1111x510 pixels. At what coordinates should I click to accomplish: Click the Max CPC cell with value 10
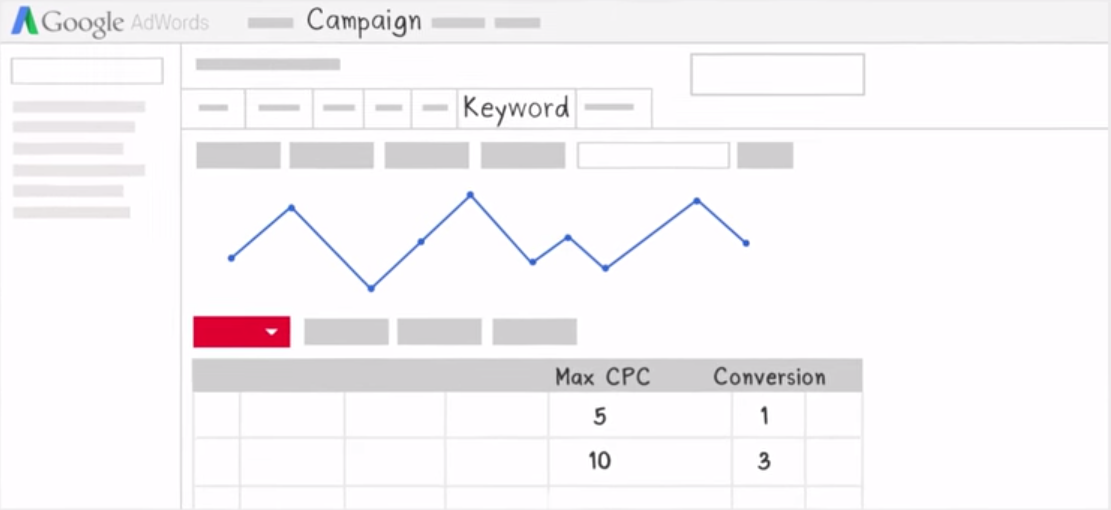pos(600,461)
